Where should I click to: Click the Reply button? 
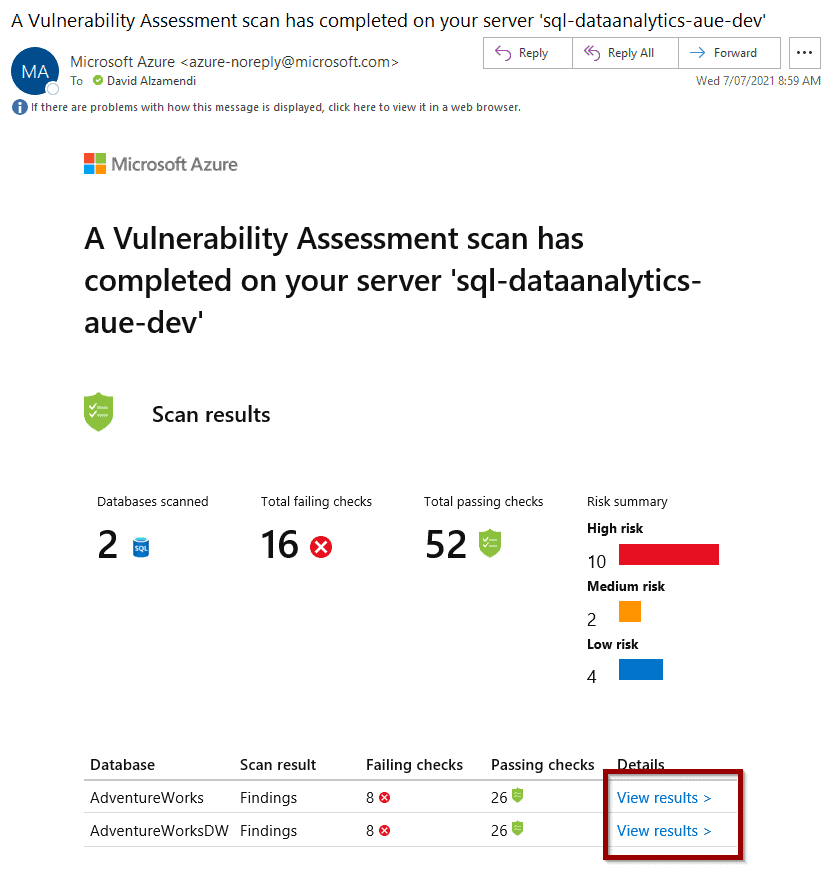[528, 53]
